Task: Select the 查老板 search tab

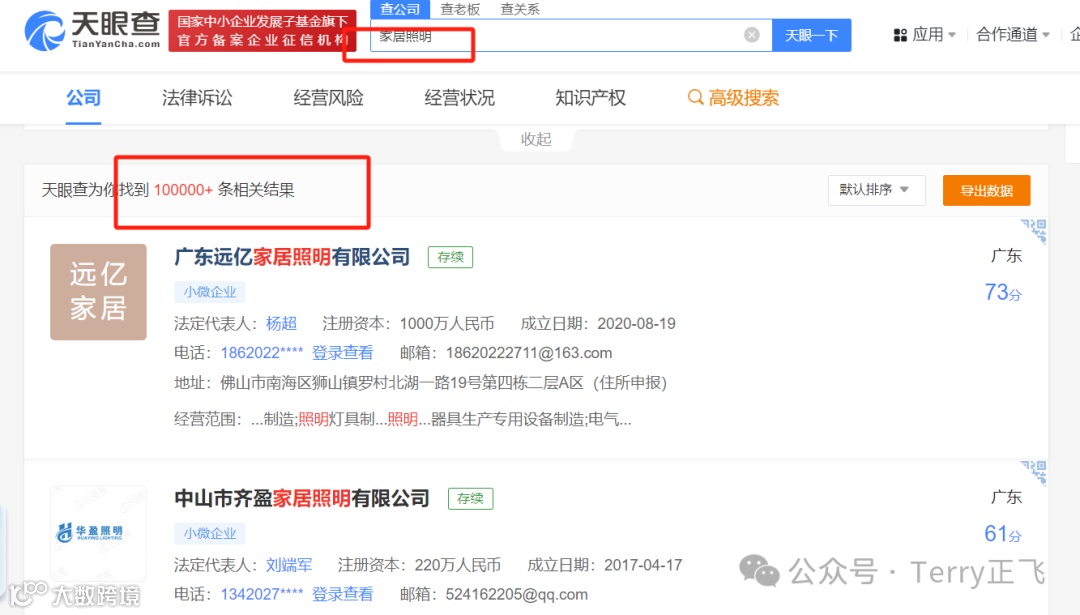Action: [x=460, y=10]
